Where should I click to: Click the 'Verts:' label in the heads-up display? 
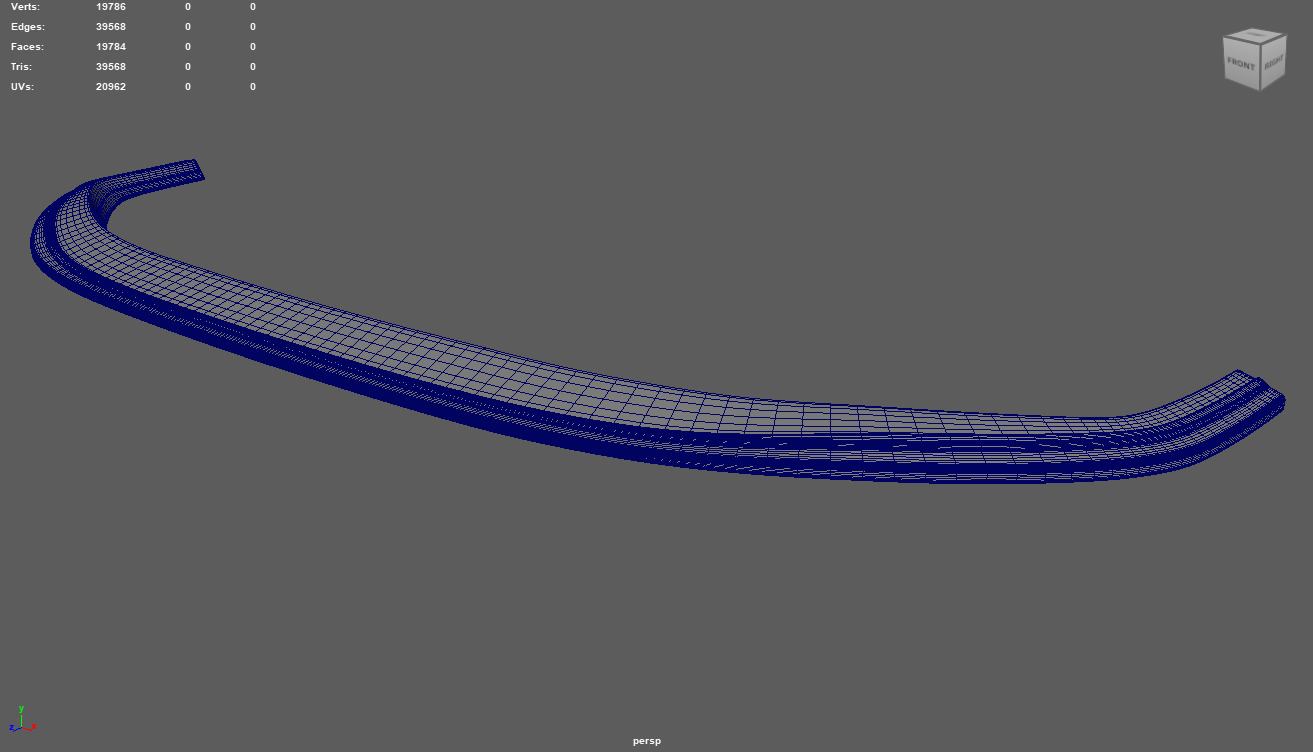point(26,7)
